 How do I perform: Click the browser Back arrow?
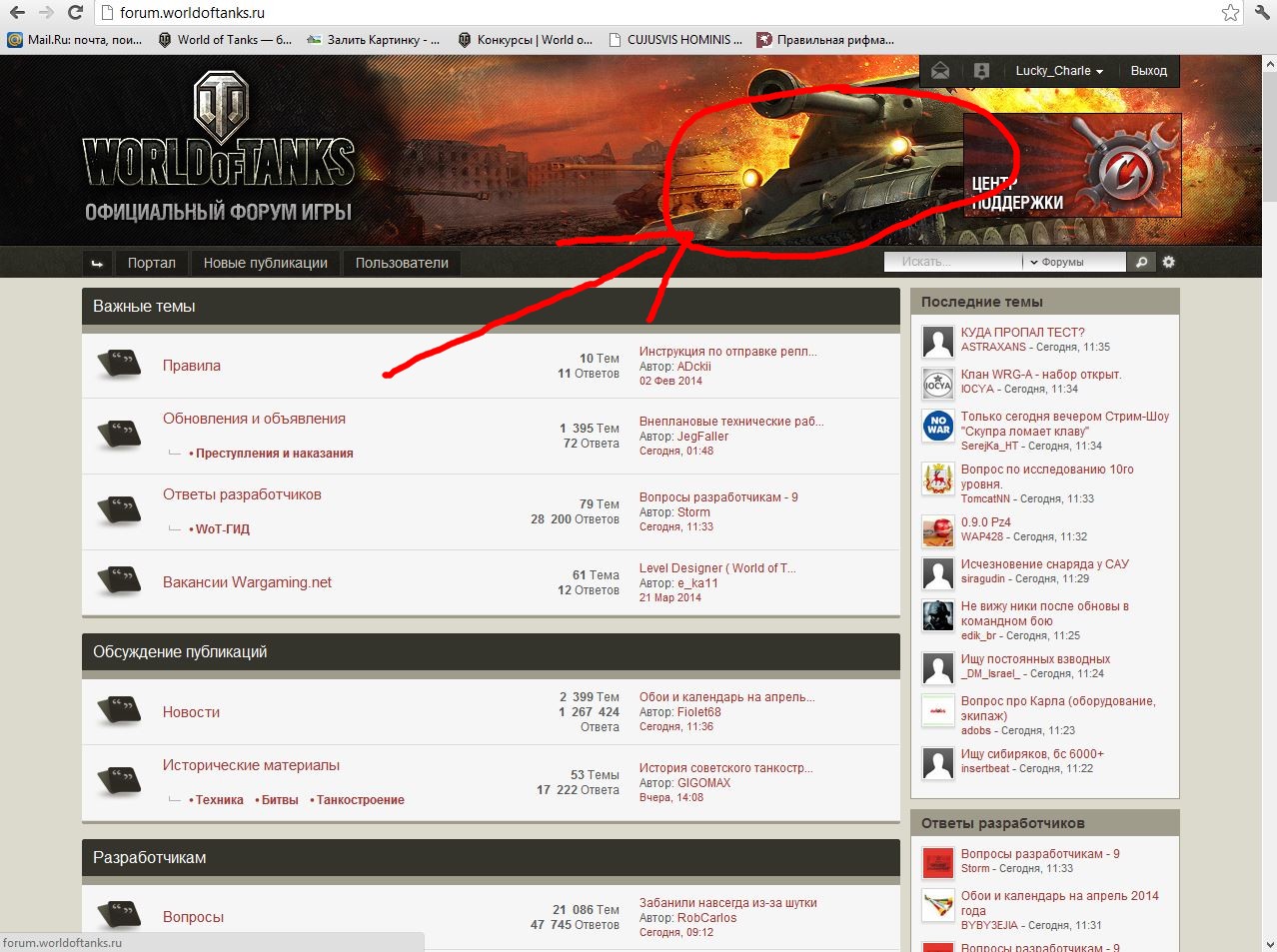[17, 13]
